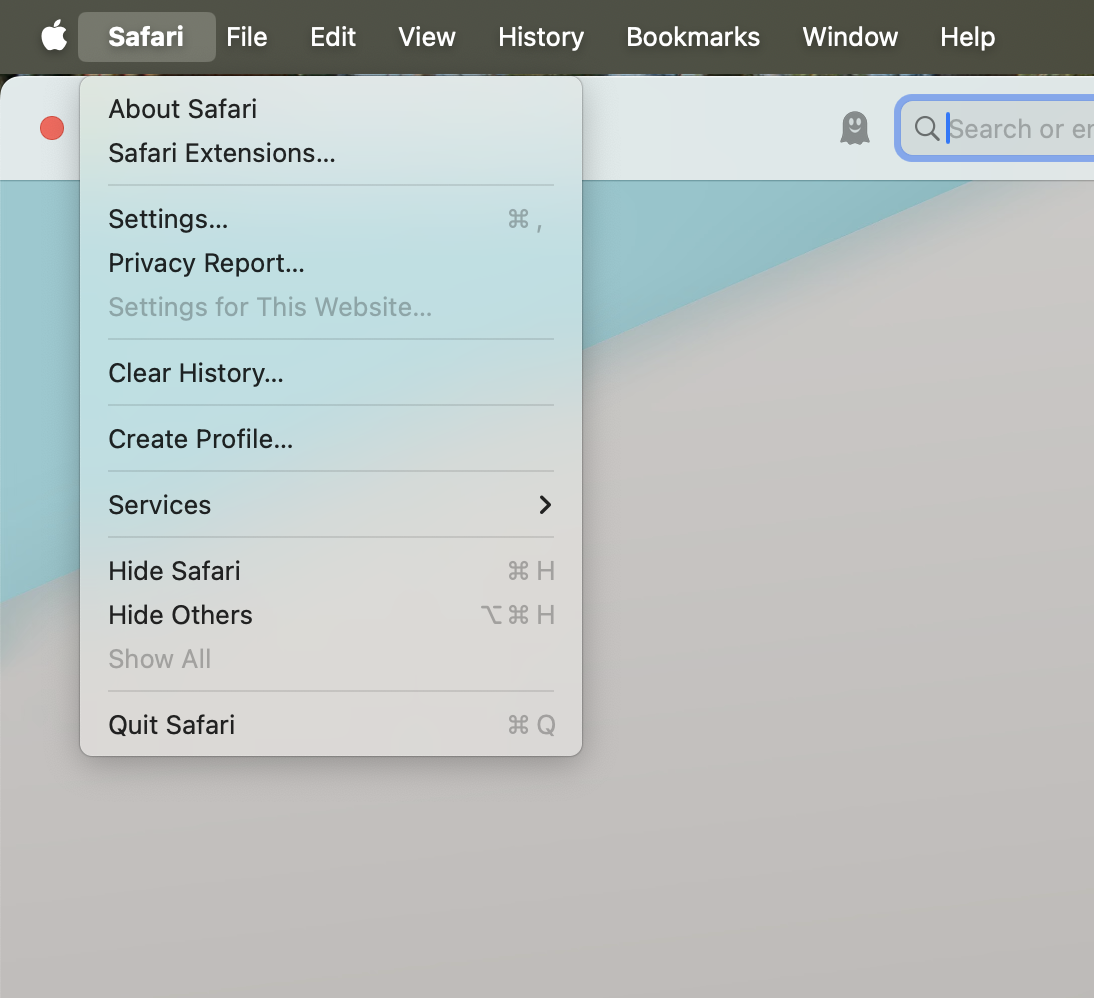Open the Apple menu
The width and height of the screenshot is (1094, 998).
pyautogui.click(x=53, y=37)
